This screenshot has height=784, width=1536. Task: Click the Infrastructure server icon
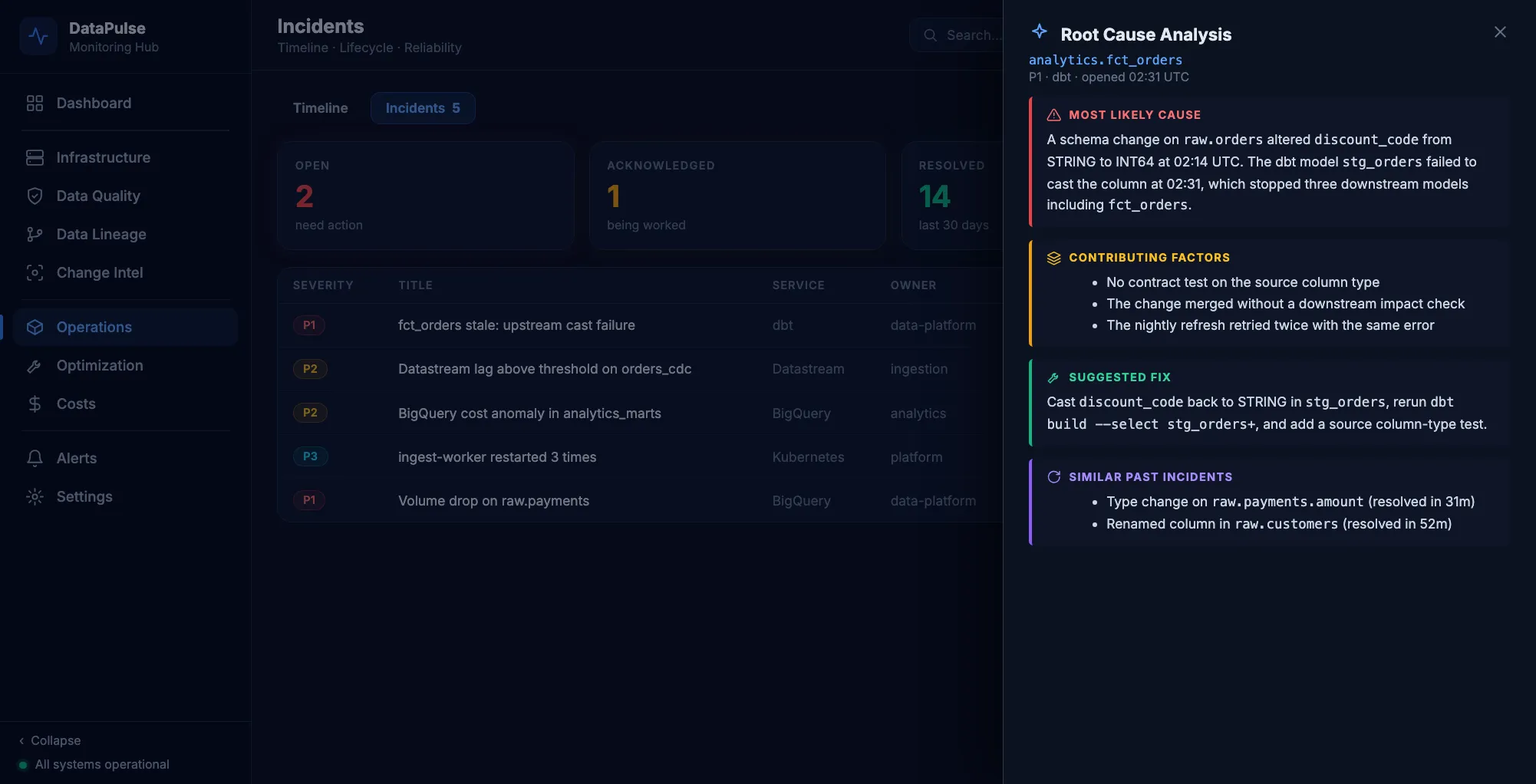click(x=35, y=157)
